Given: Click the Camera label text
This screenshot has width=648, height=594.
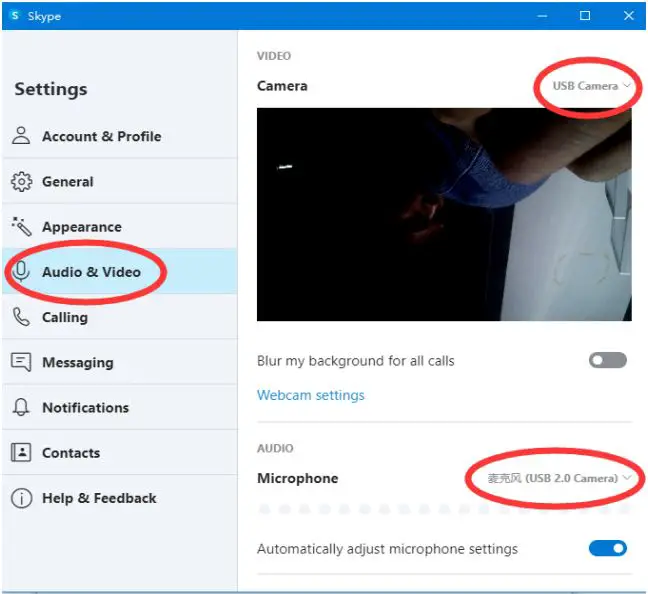Looking at the screenshot, I should point(282,86).
